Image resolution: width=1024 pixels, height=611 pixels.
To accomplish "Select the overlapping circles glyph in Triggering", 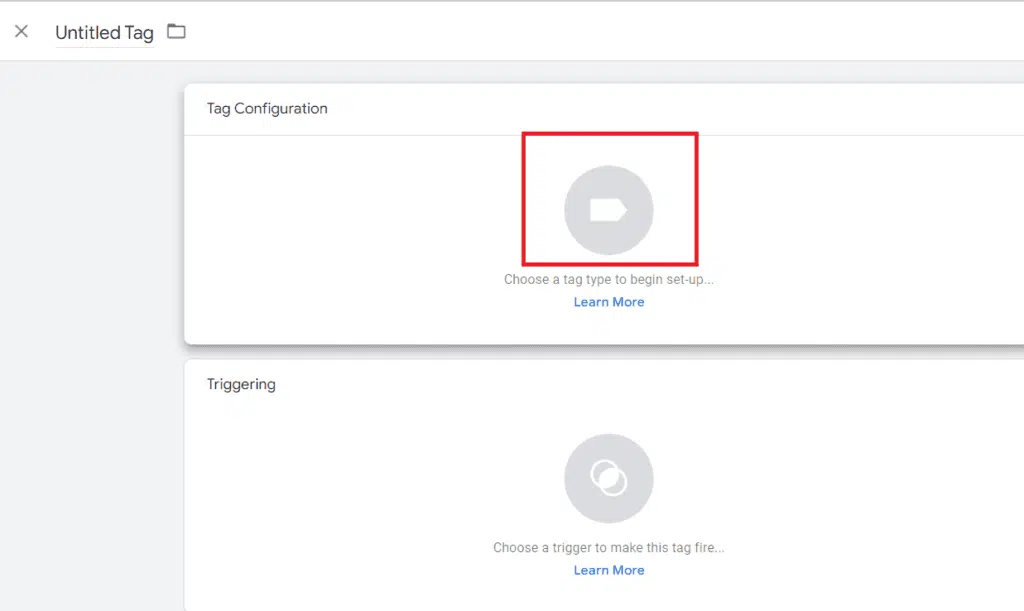I will 608,478.
